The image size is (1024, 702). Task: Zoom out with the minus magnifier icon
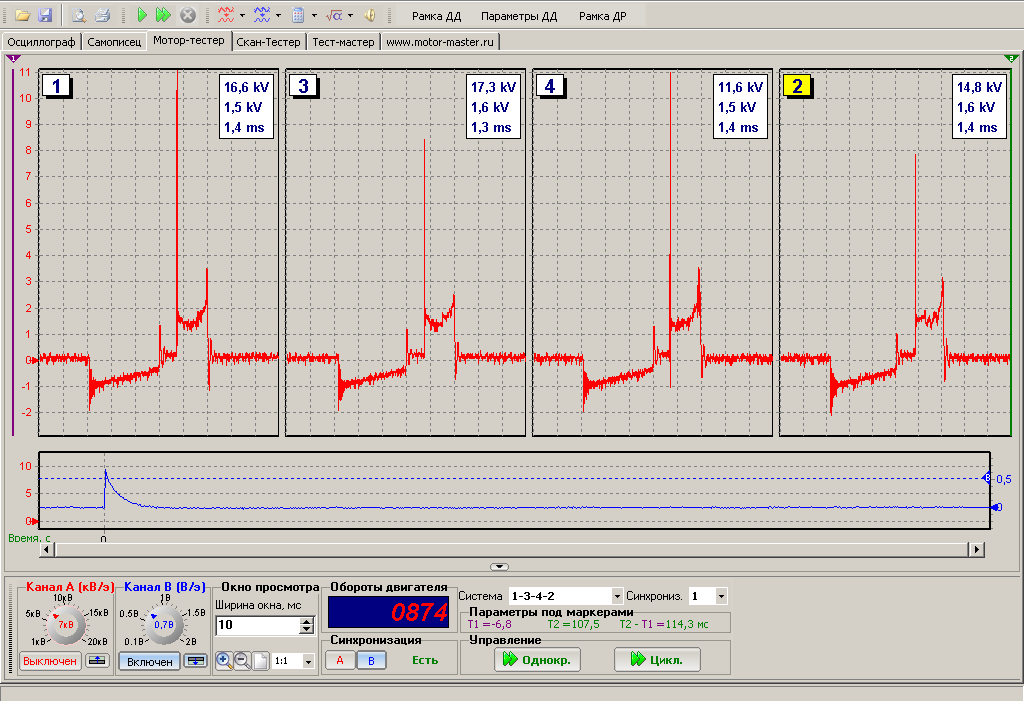pyautogui.click(x=242, y=661)
